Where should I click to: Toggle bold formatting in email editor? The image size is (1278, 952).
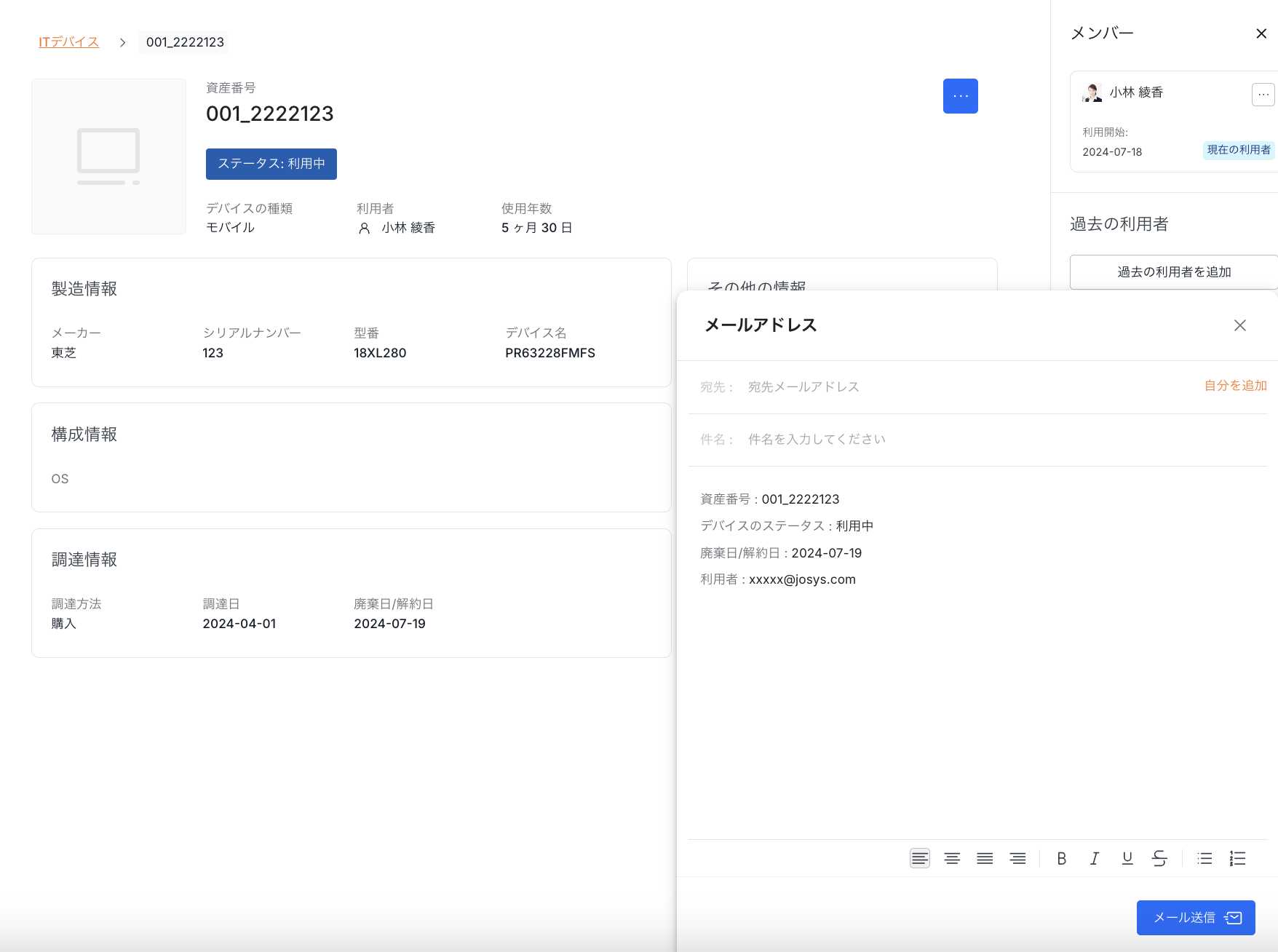1062,858
